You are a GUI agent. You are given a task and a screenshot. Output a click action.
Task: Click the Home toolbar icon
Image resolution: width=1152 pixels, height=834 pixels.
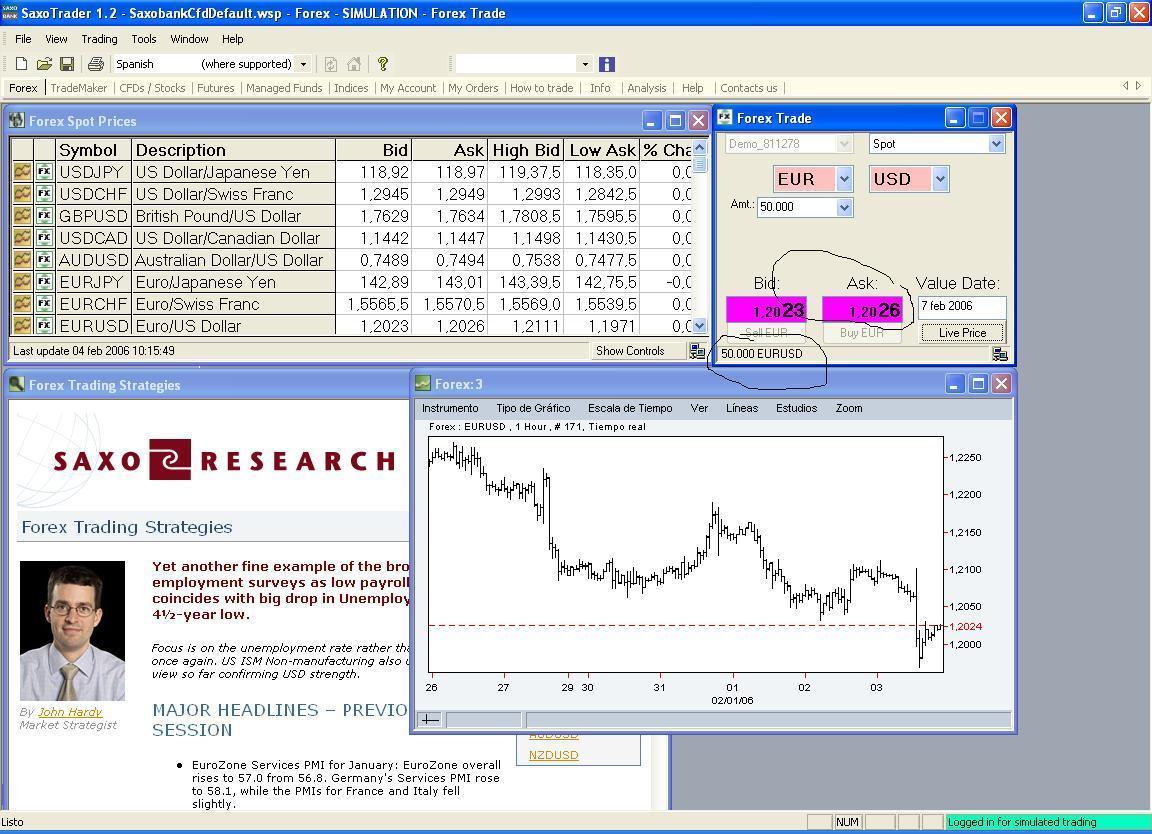(x=354, y=64)
